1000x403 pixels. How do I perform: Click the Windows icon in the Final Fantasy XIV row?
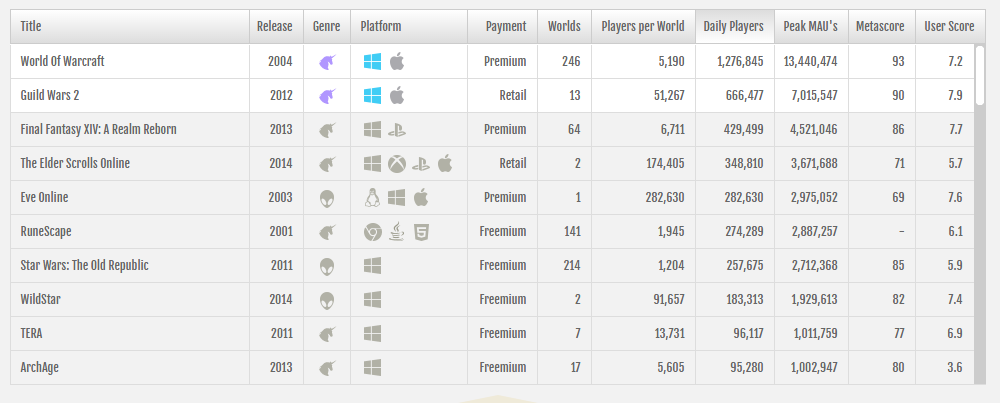372,130
